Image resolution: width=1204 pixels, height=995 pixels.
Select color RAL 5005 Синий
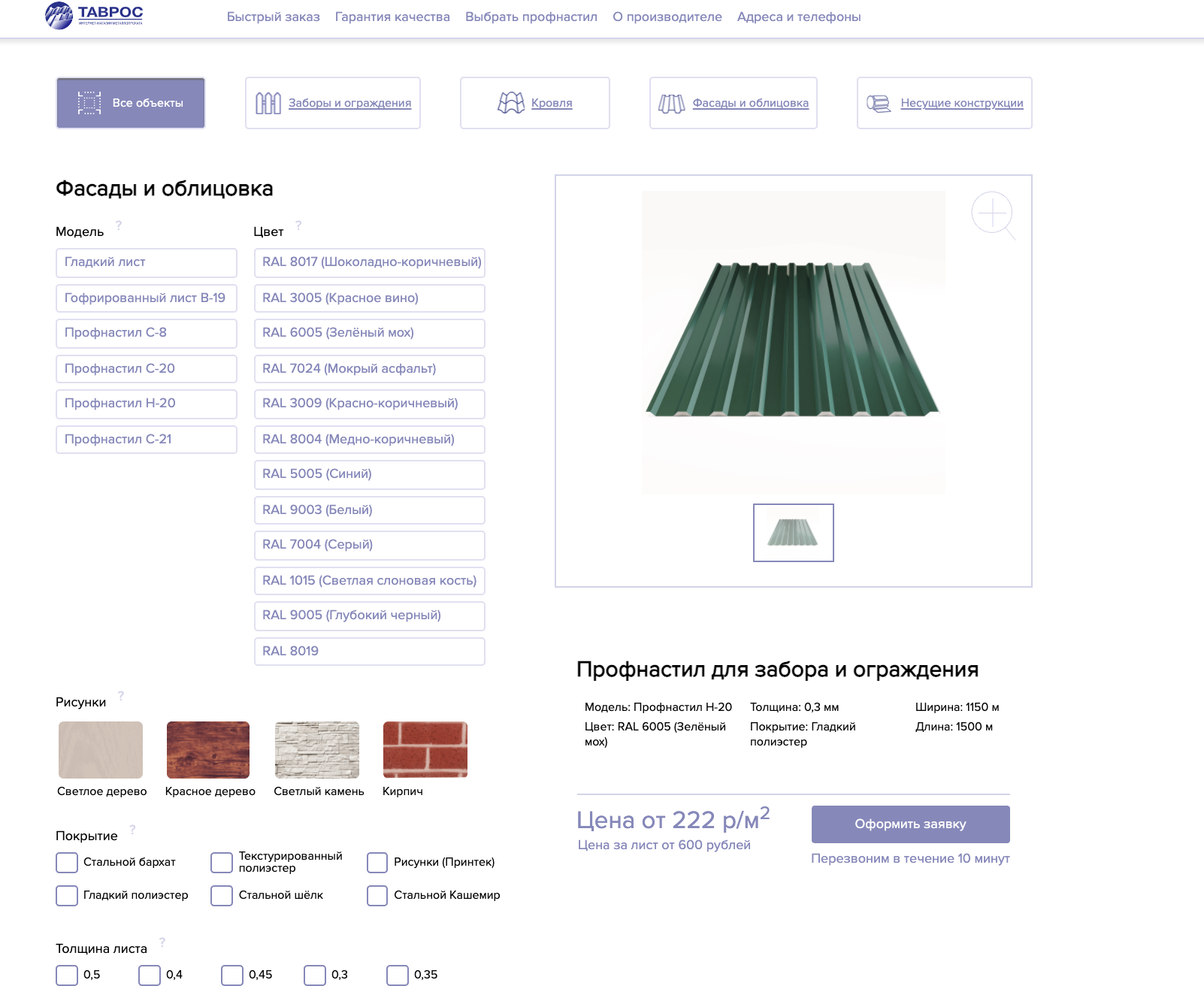(x=370, y=474)
